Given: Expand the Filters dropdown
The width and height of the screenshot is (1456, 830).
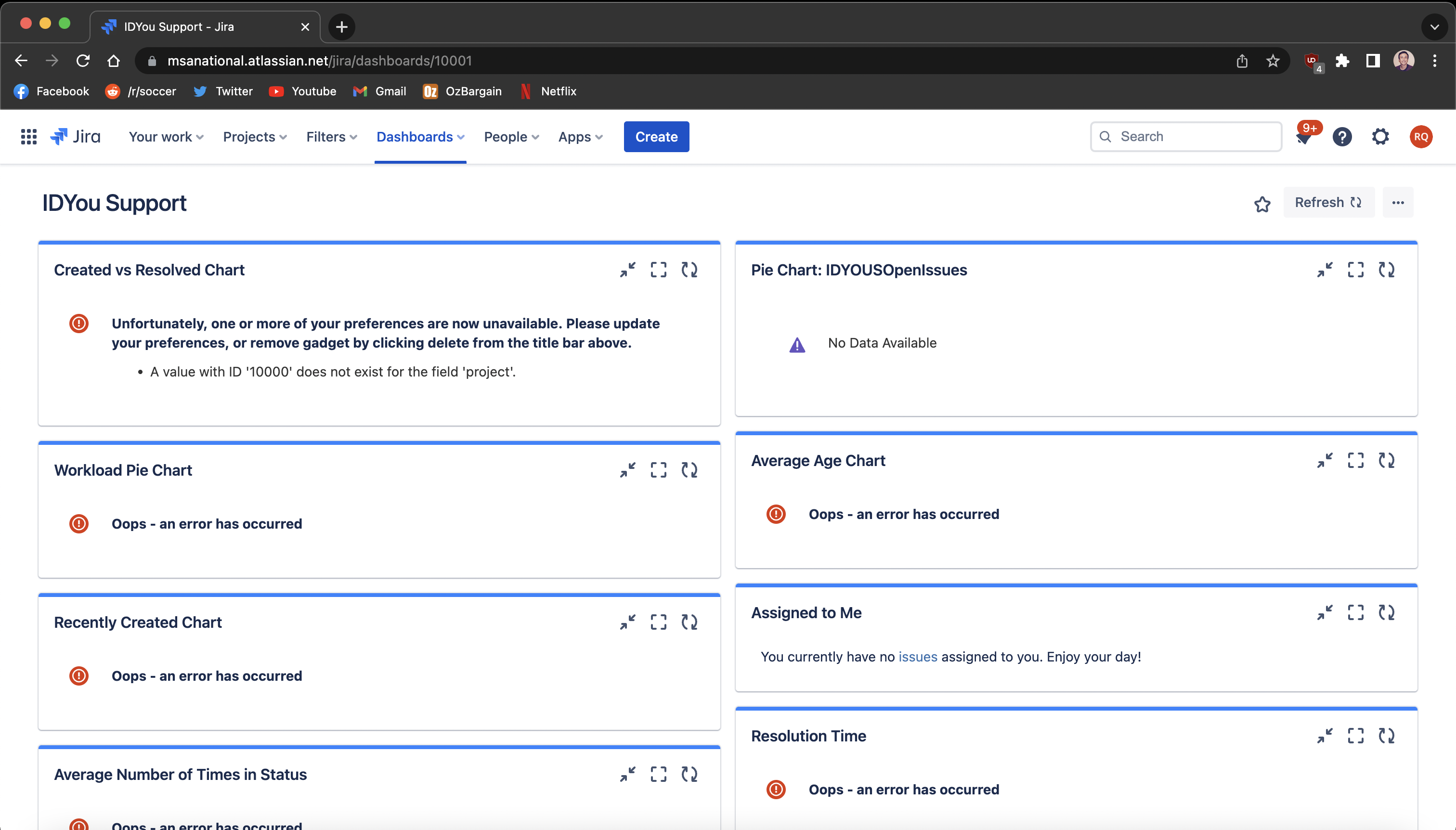Looking at the screenshot, I should [x=332, y=137].
